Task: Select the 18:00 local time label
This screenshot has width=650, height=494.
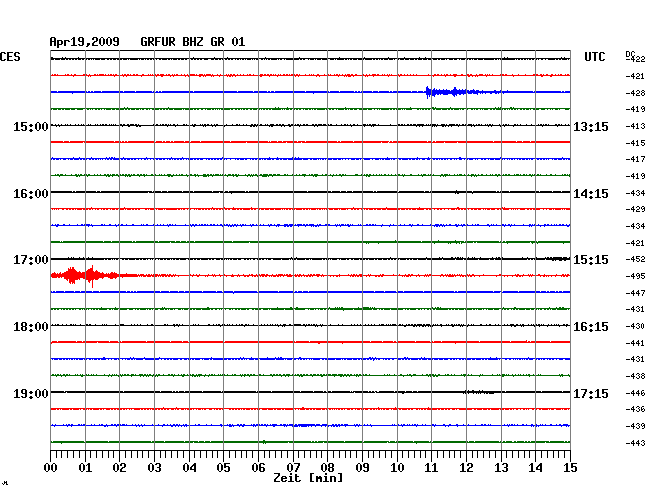Action: [31, 327]
